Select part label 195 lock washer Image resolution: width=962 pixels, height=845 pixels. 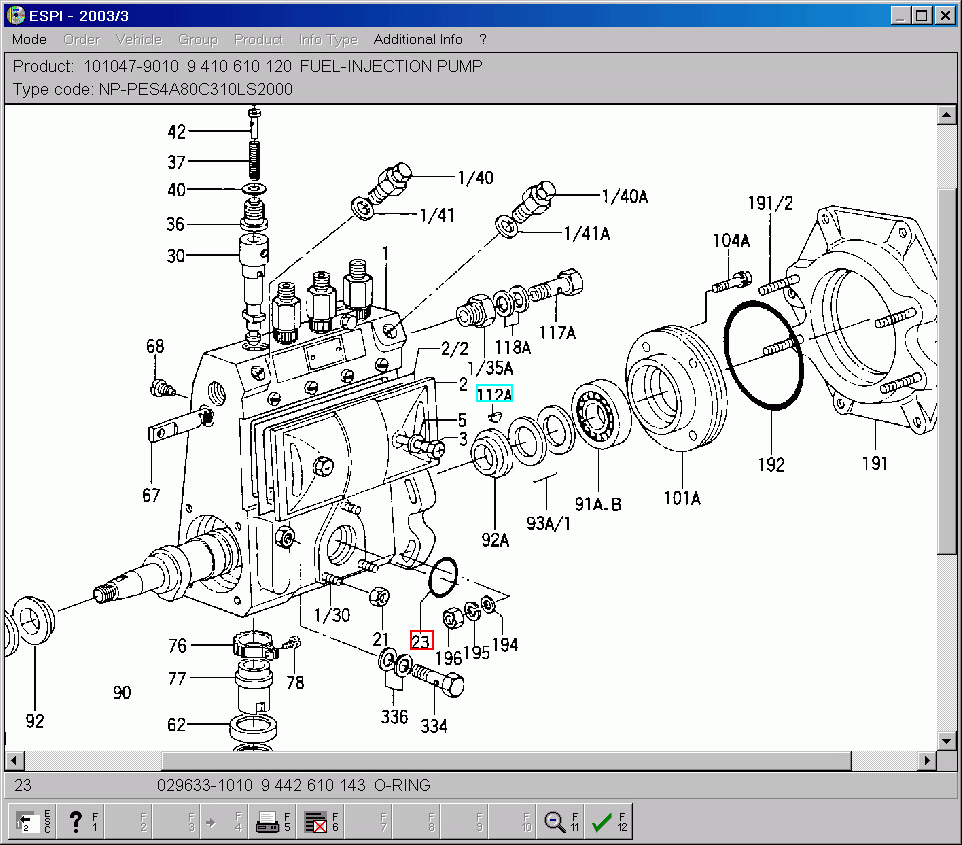coord(476,652)
